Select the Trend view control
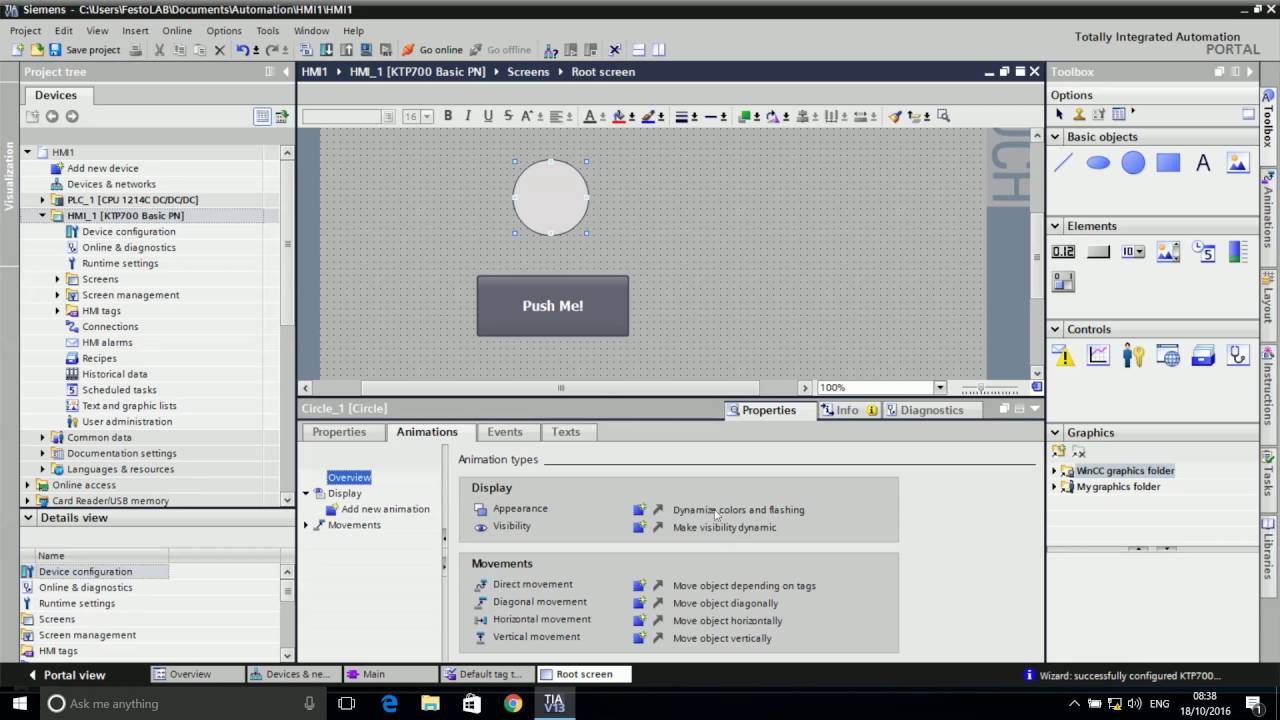This screenshot has width=1280, height=720. coord(1098,355)
